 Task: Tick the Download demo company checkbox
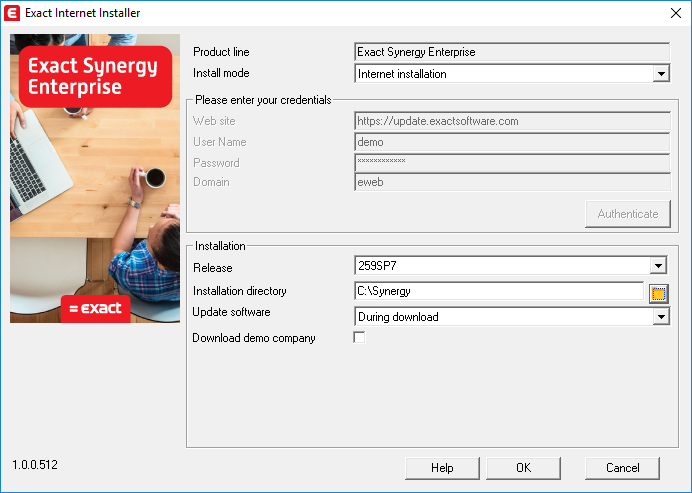pos(359,338)
